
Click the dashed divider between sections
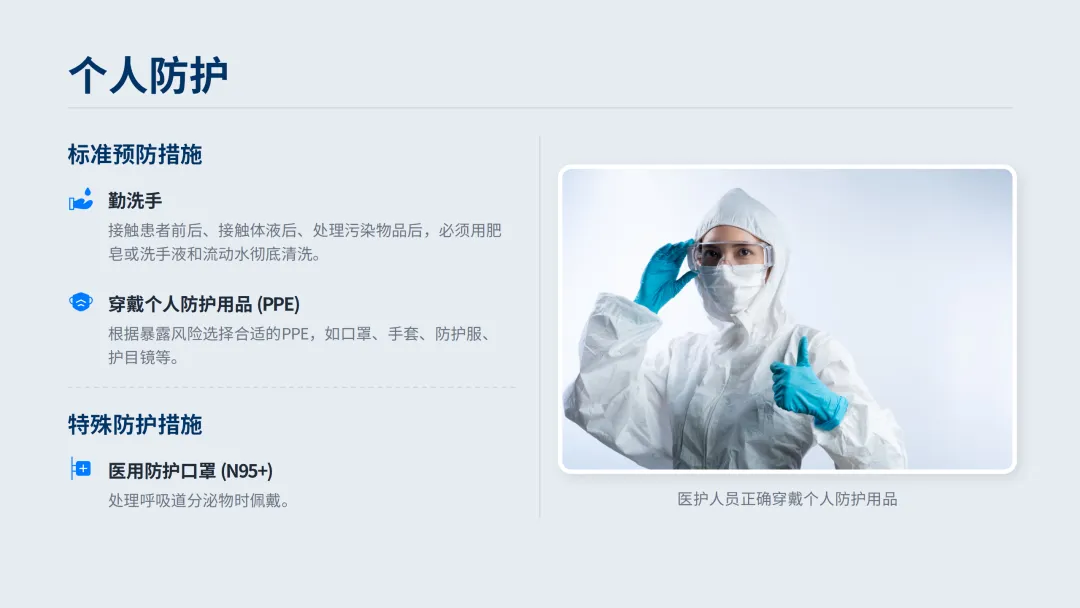(x=291, y=387)
